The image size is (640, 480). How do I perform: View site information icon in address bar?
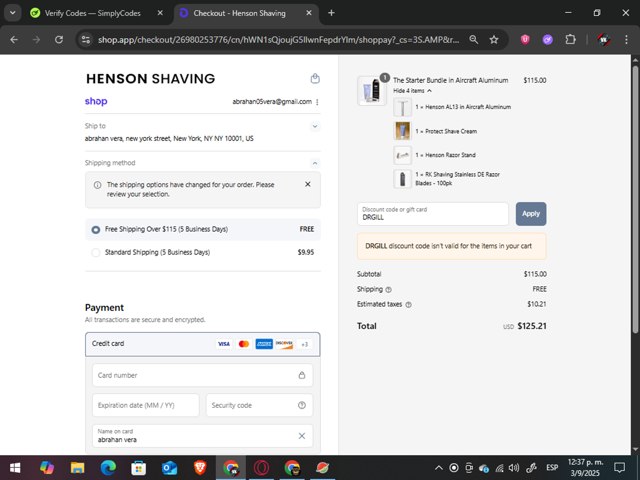tap(86, 40)
